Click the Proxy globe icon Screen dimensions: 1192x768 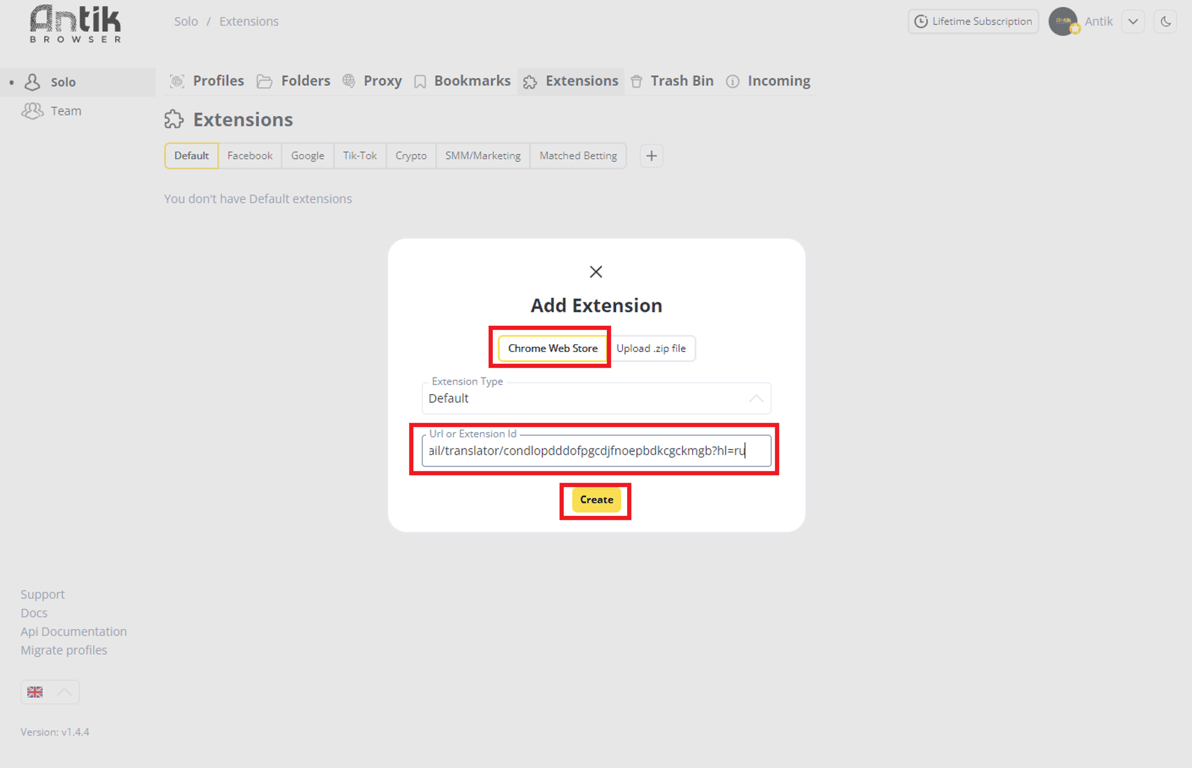pos(349,81)
